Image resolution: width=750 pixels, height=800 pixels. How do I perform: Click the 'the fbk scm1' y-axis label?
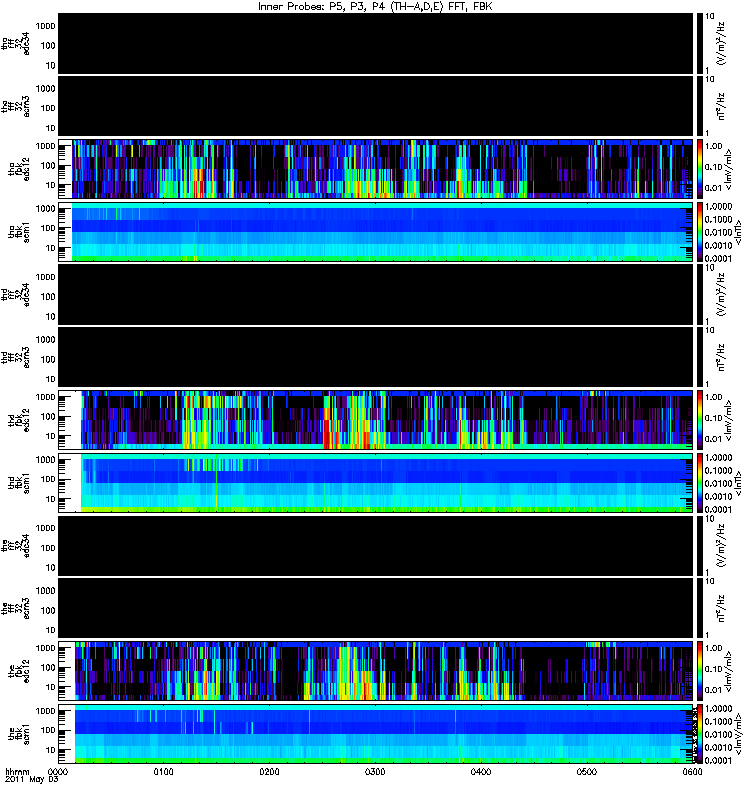tap(19, 734)
